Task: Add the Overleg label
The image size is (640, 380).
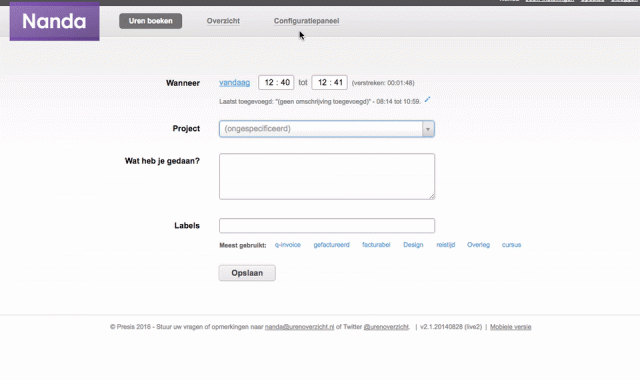Action: point(478,245)
